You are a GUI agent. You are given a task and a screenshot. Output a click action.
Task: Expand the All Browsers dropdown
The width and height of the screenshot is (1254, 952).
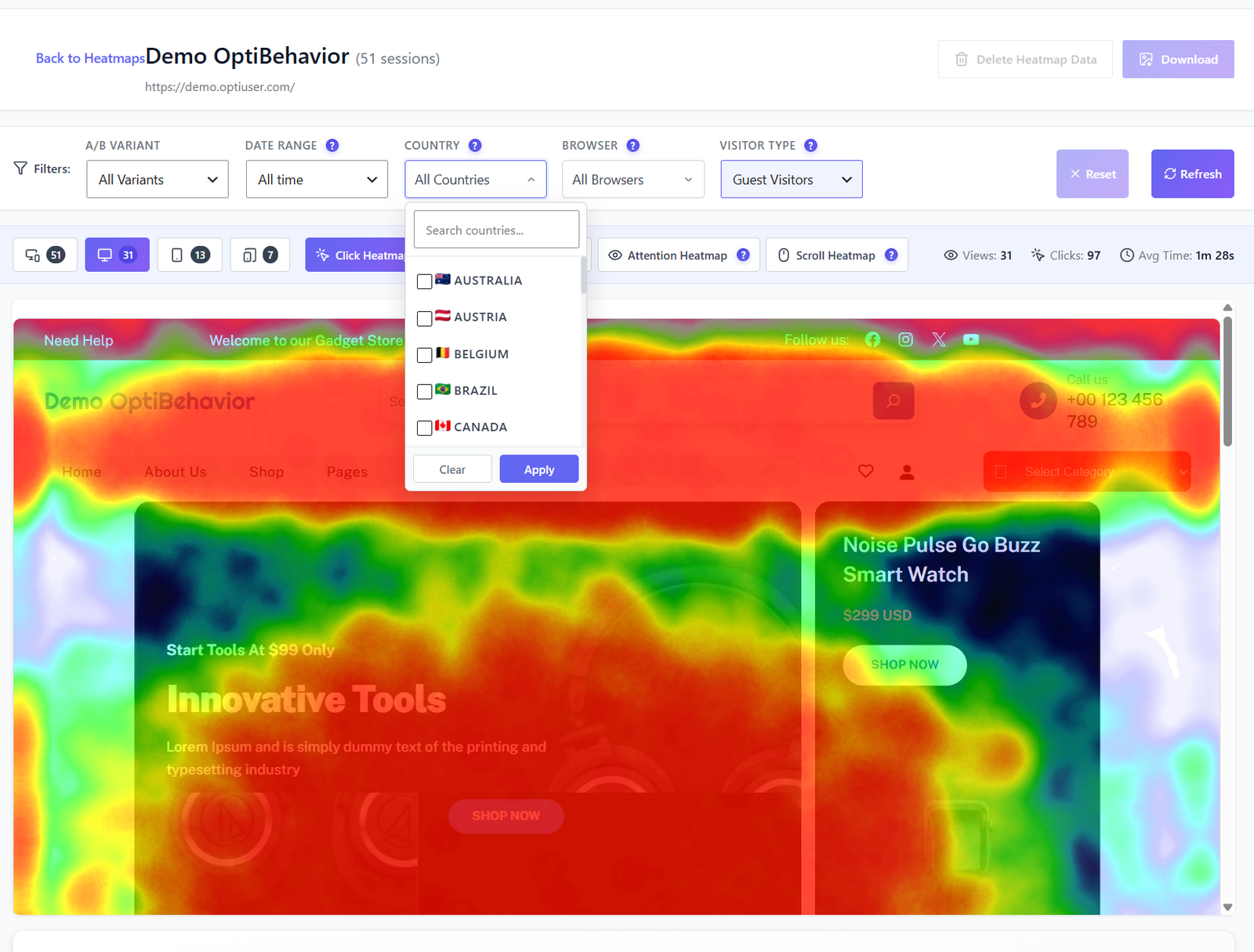tap(633, 179)
